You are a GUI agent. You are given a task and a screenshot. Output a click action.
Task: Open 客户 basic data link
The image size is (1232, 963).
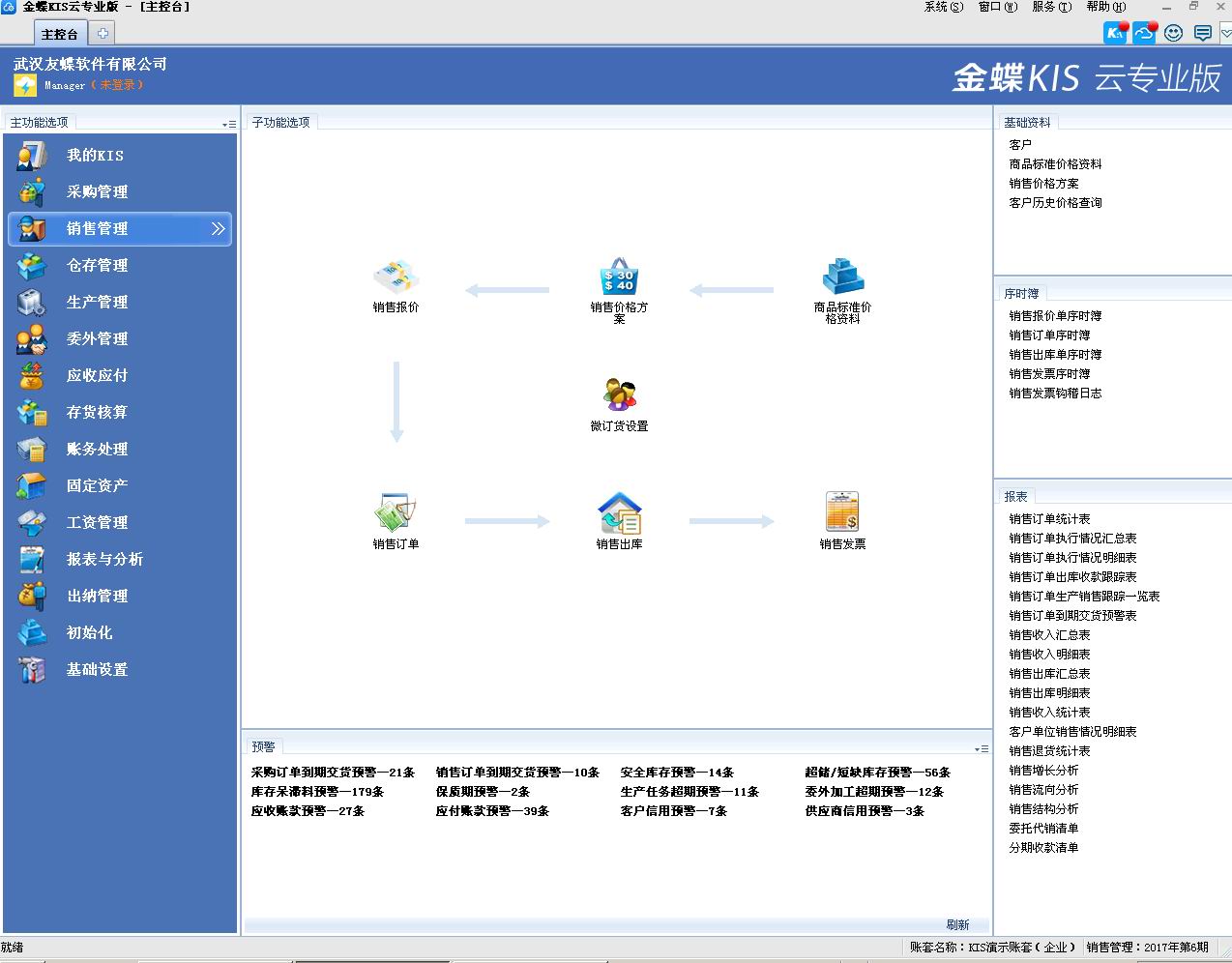tap(1020, 145)
